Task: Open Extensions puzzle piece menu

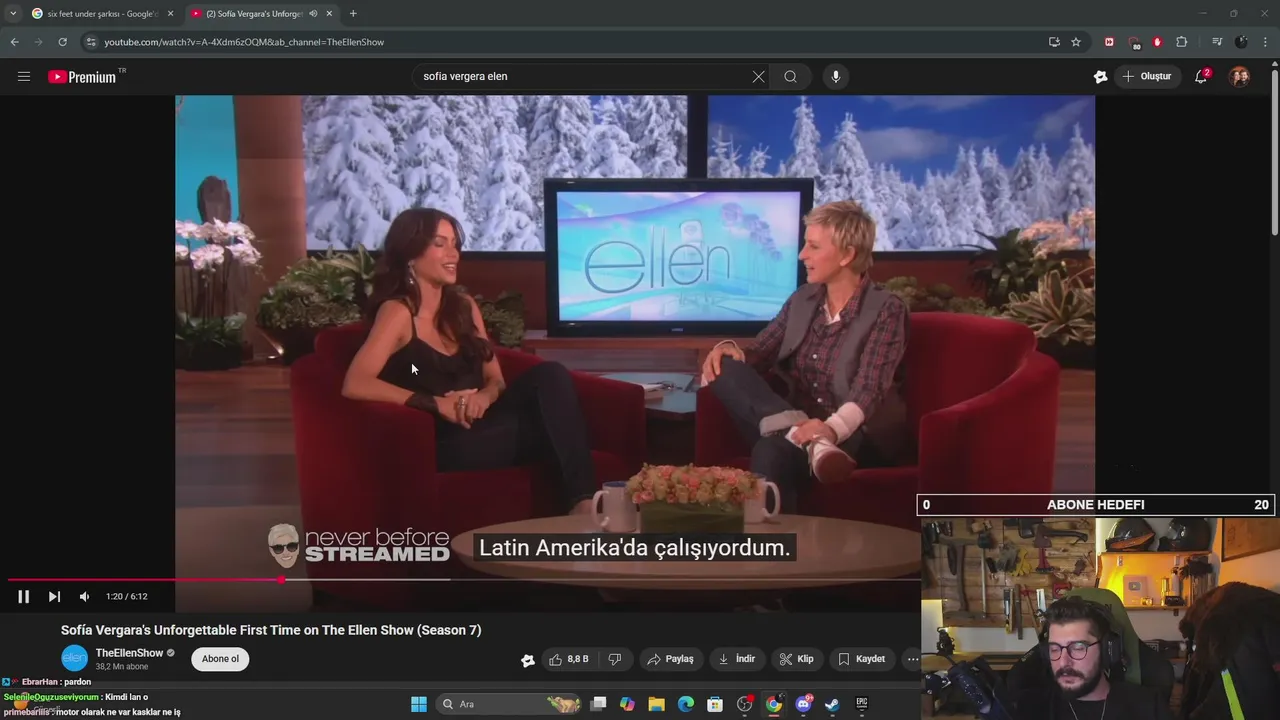Action: click(1182, 42)
